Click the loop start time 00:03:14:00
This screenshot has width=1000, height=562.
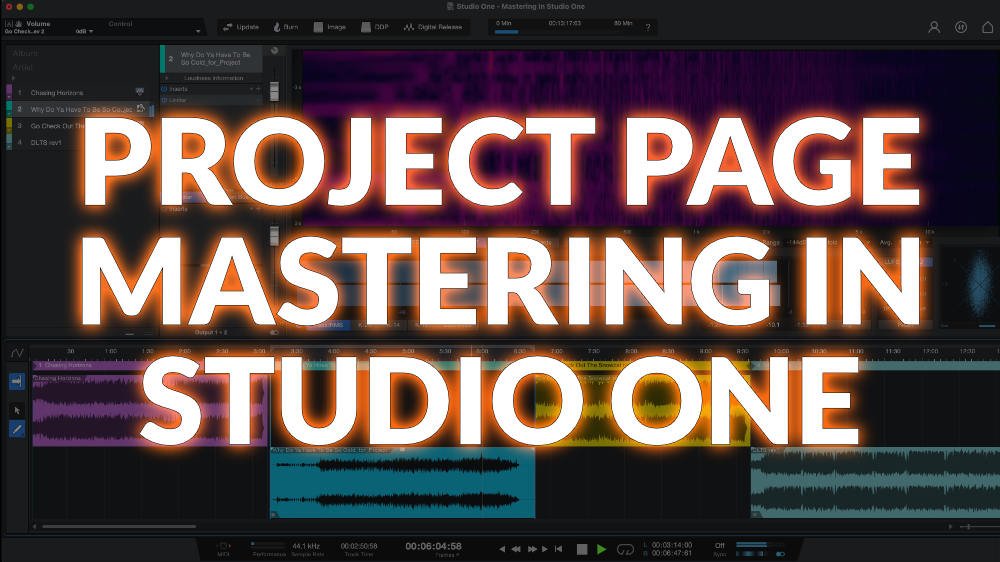672,545
